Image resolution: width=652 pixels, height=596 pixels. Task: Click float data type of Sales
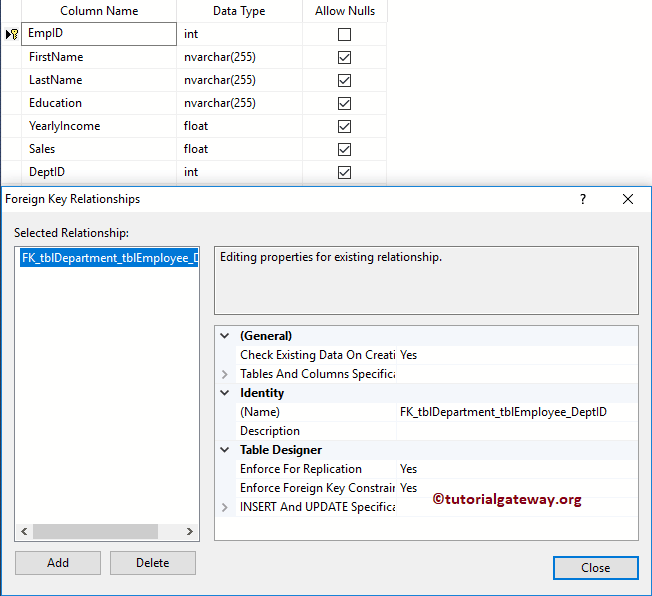[240, 149]
